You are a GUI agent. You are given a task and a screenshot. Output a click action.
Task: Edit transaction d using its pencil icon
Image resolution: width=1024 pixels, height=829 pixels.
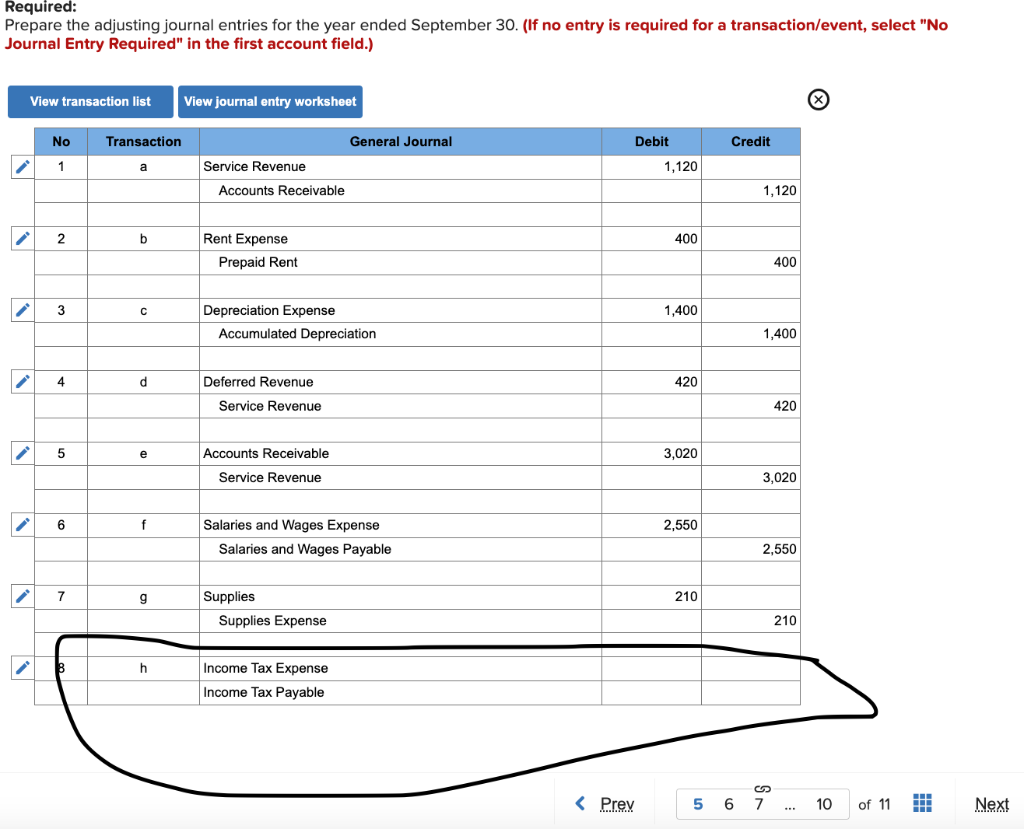22,381
